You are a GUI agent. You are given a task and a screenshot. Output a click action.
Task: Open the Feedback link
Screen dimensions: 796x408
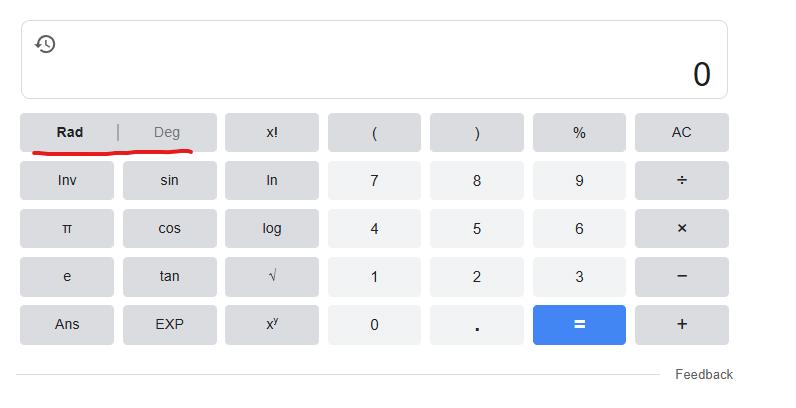[x=704, y=374]
